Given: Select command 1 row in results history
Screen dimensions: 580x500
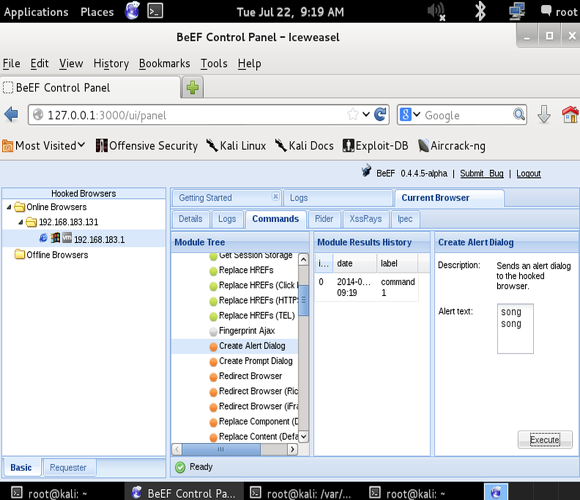Looking at the screenshot, I should pyautogui.click(x=367, y=287).
